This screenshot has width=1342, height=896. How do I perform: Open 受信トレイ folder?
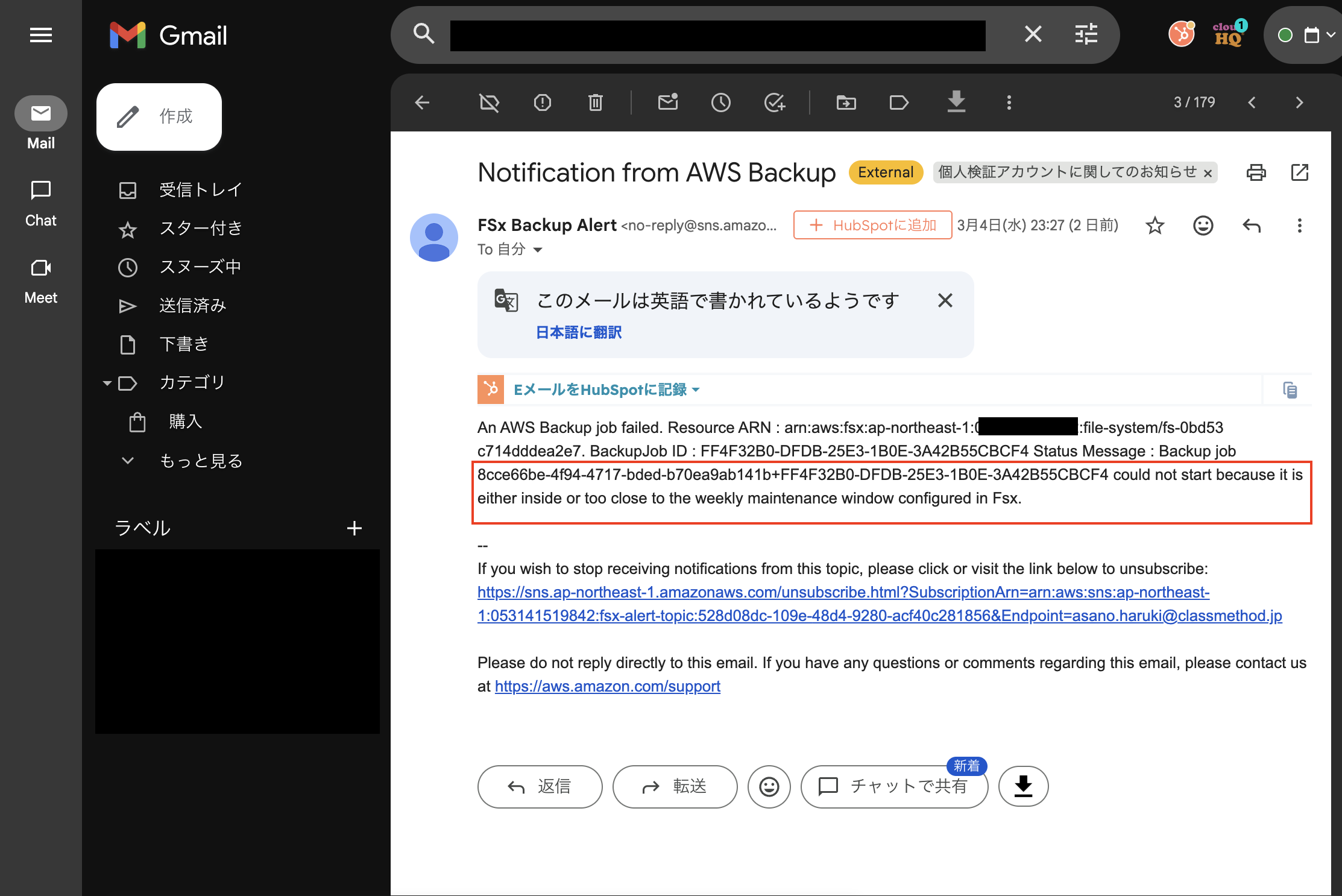[x=200, y=190]
